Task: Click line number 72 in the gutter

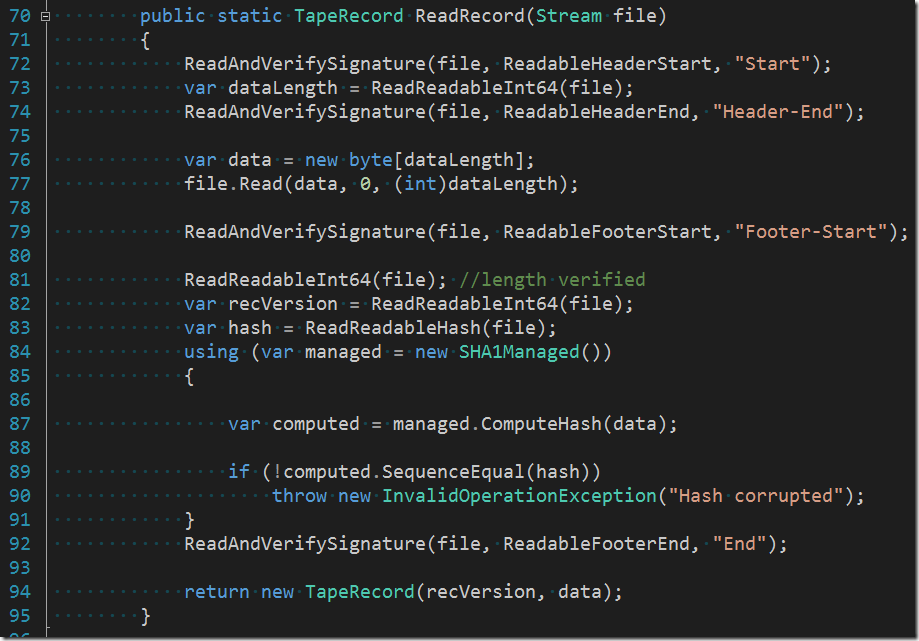Action: [x=20, y=63]
